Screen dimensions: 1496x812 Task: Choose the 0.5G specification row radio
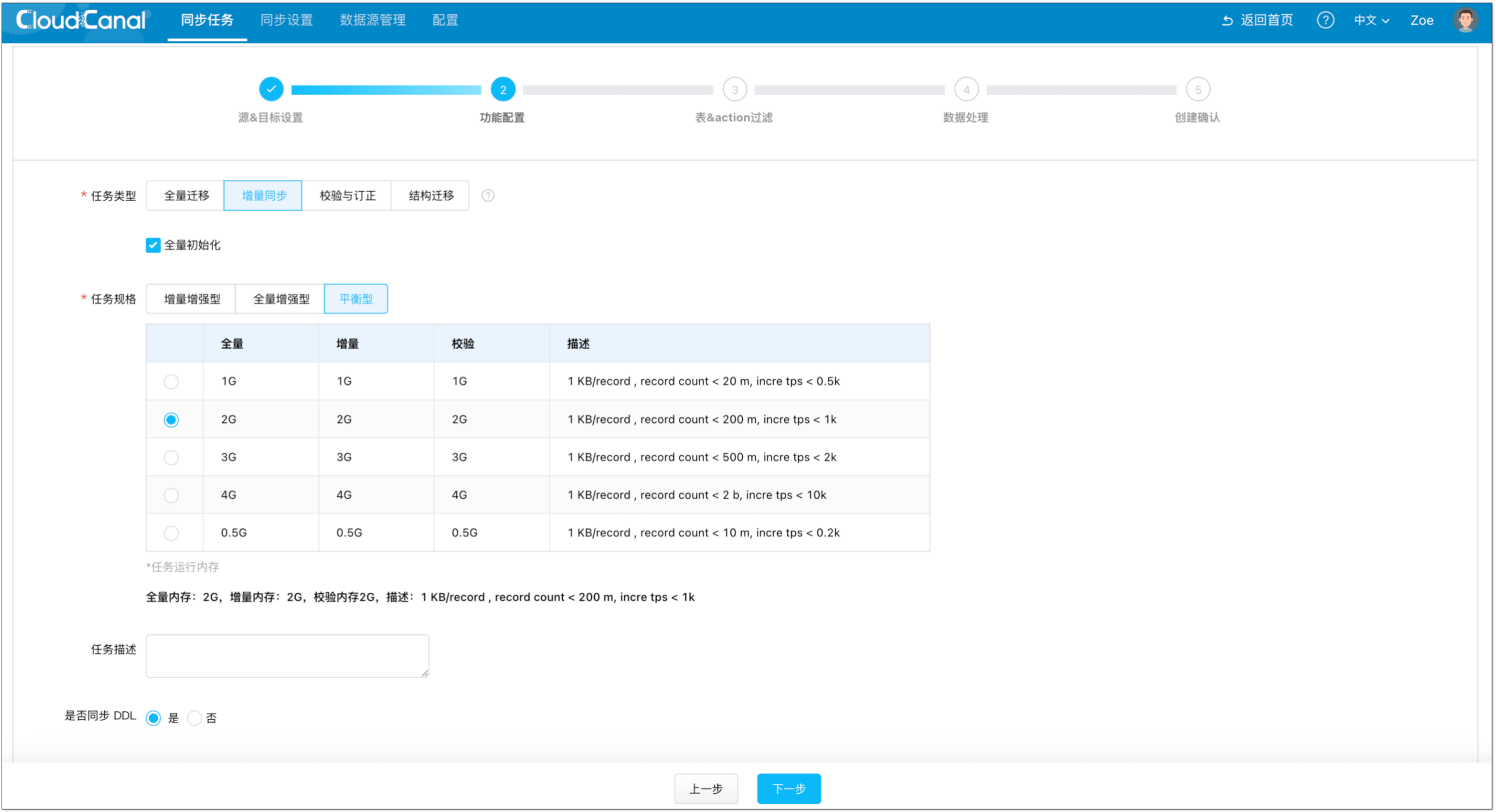[171, 533]
